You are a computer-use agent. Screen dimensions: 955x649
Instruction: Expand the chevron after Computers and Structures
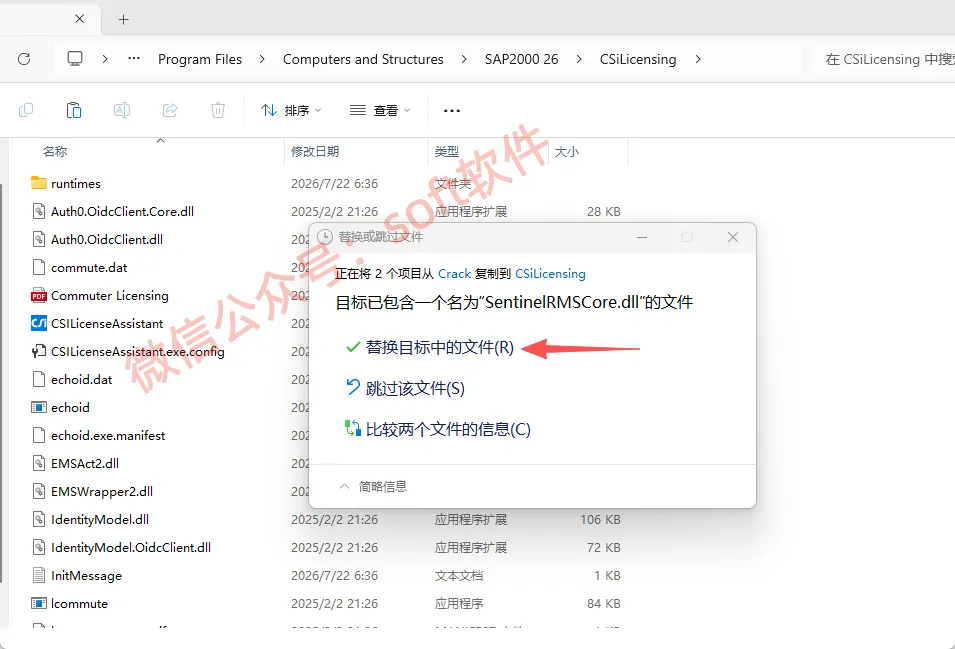click(464, 59)
